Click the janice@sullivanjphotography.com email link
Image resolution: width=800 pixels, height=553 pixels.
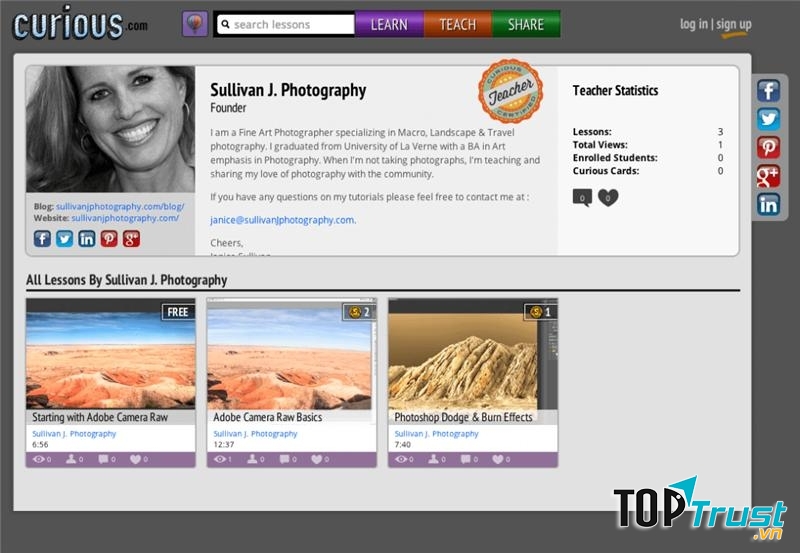pyautogui.click(x=283, y=220)
